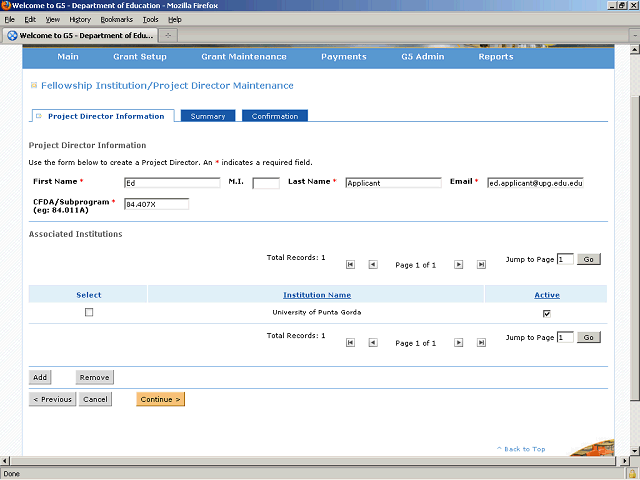Screen dimensions: 640x480
Task: Sort by Institution Name column link
Action: [317, 295]
